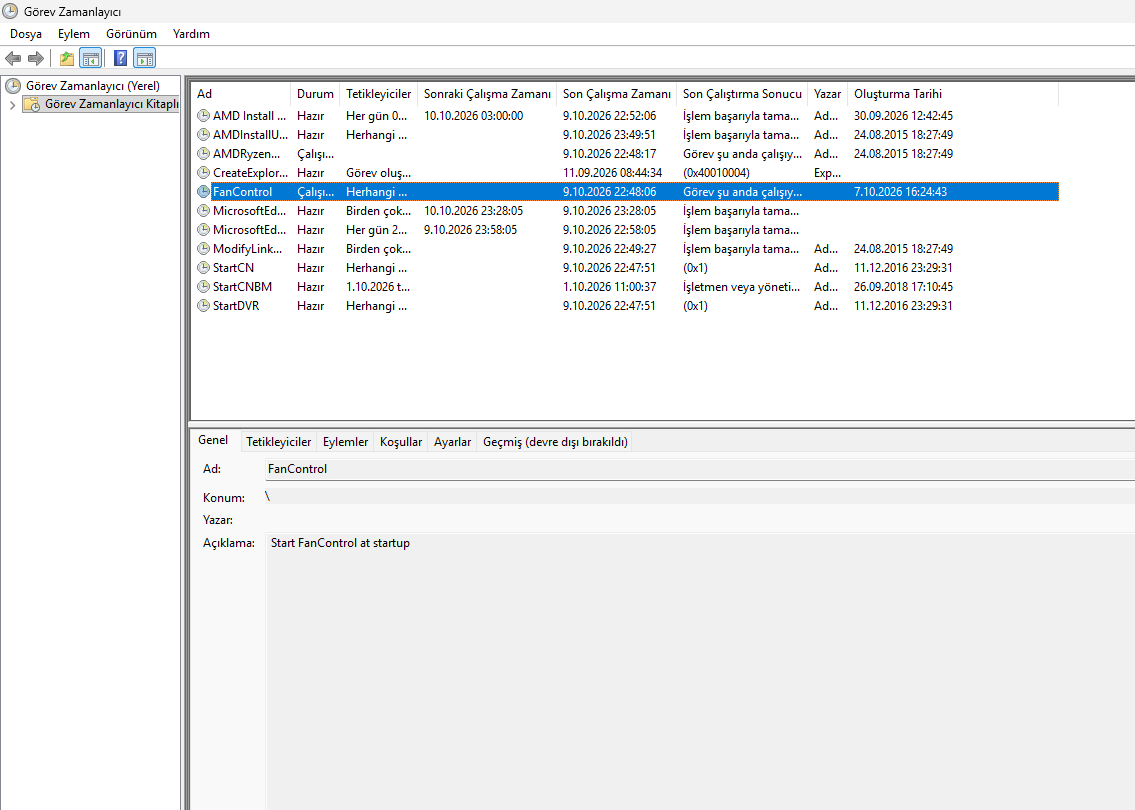Image resolution: width=1135 pixels, height=810 pixels.
Task: Click the clock icon of StartDVR task
Action: point(203,305)
